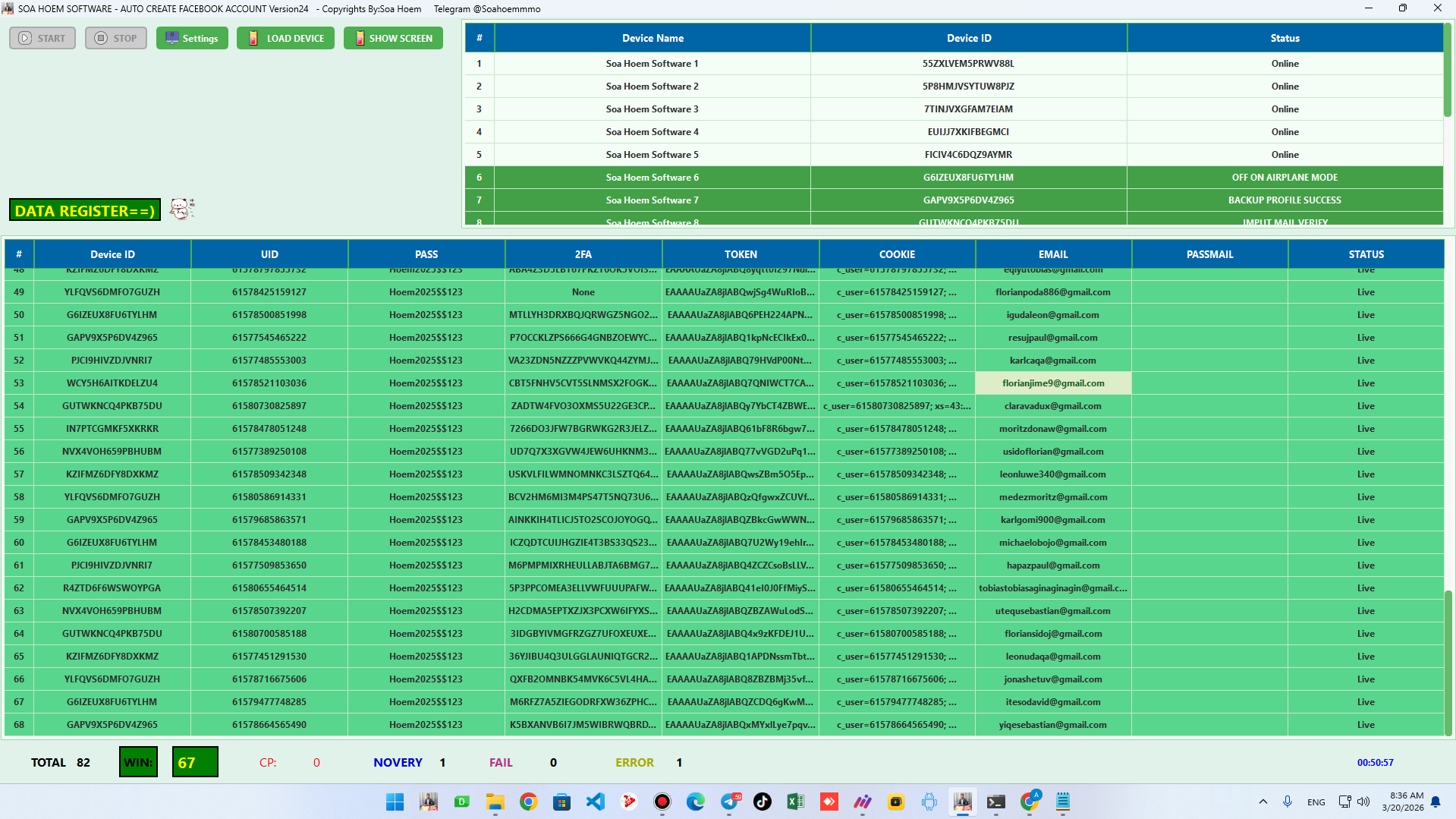Open volume control in system tray
The height and width of the screenshot is (819, 1456).
1363,802
